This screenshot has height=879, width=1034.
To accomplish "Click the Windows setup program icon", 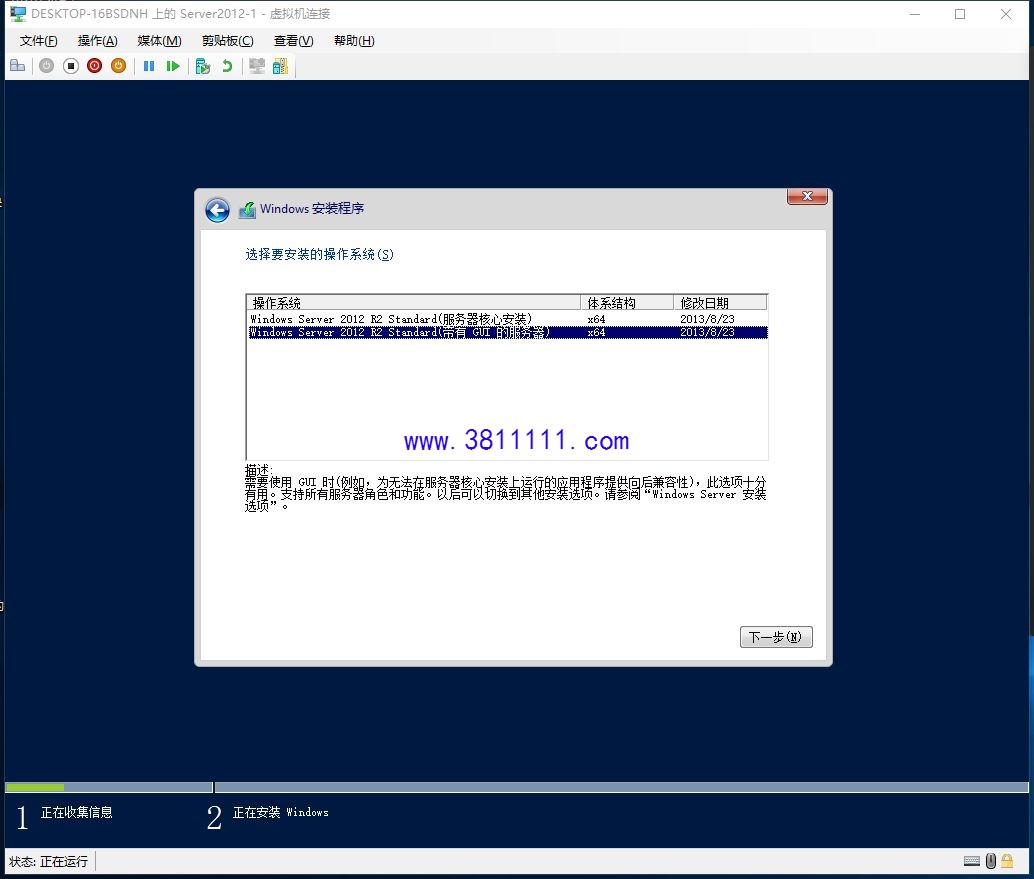I will click(247, 210).
